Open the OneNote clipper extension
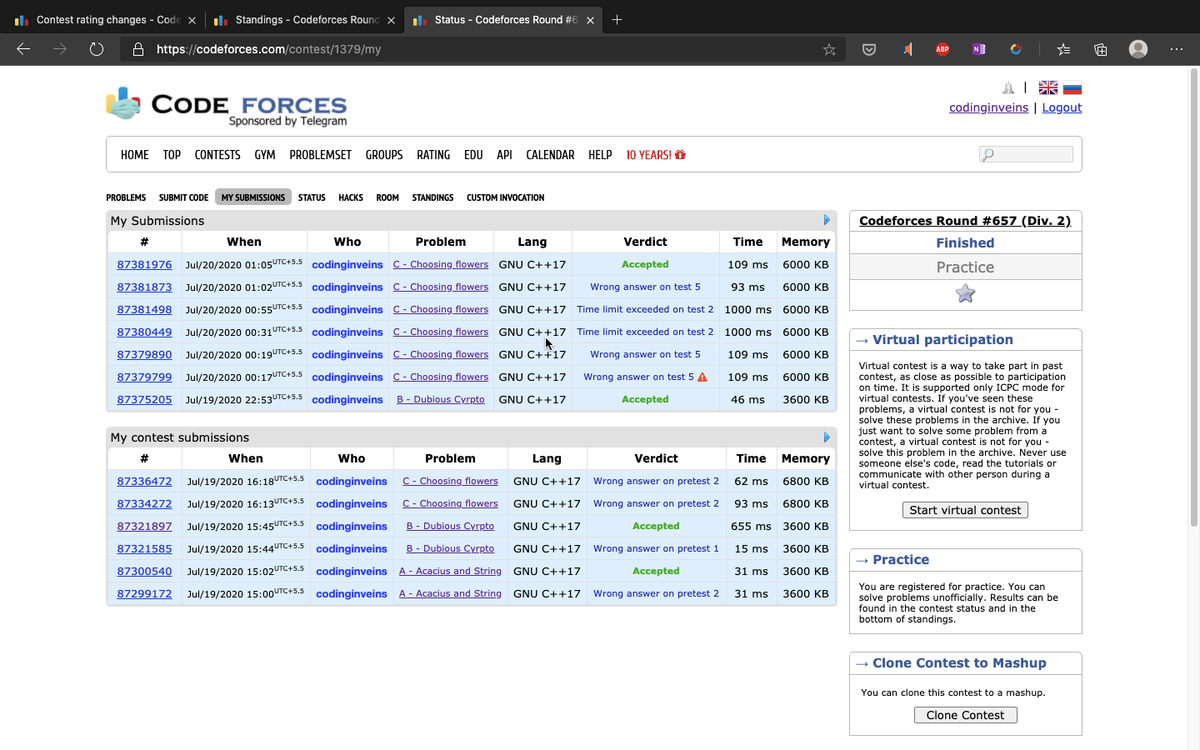The image size is (1200, 750). [x=979, y=49]
